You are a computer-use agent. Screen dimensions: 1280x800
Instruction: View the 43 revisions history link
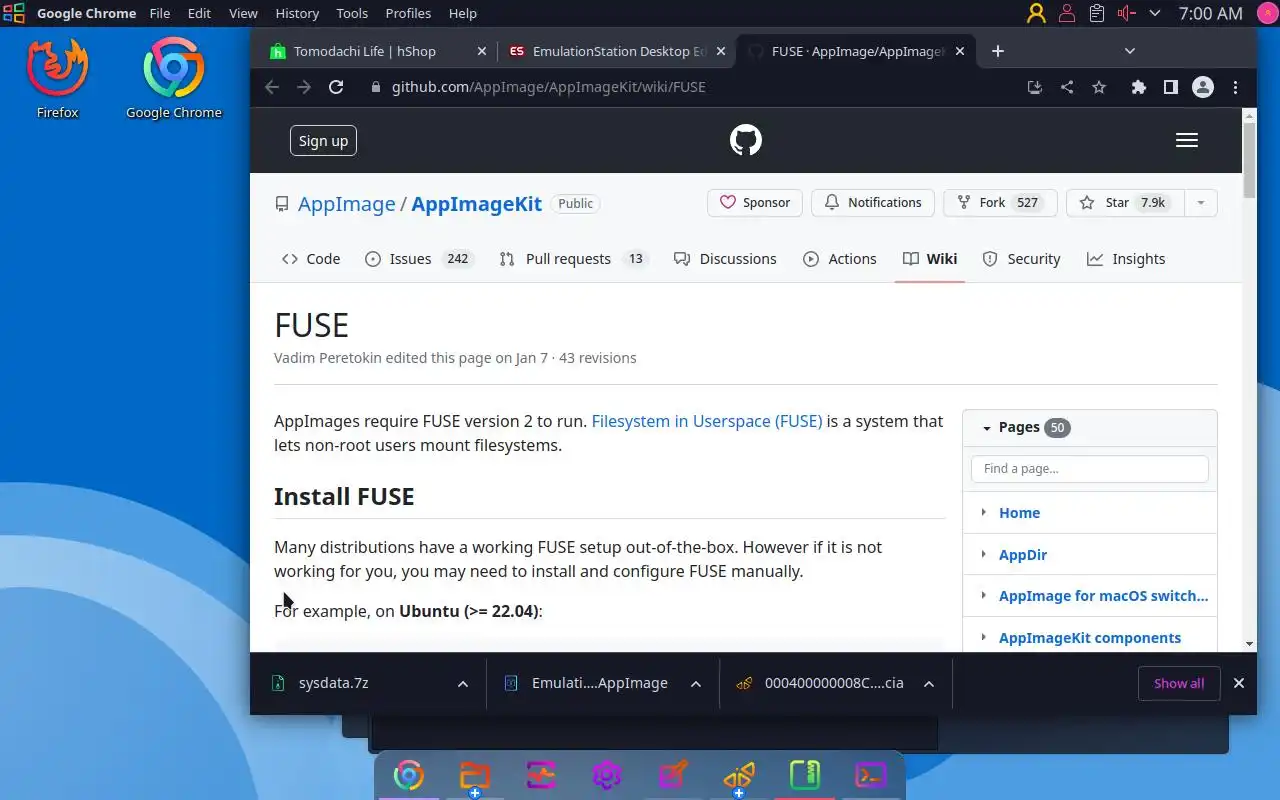click(x=598, y=358)
